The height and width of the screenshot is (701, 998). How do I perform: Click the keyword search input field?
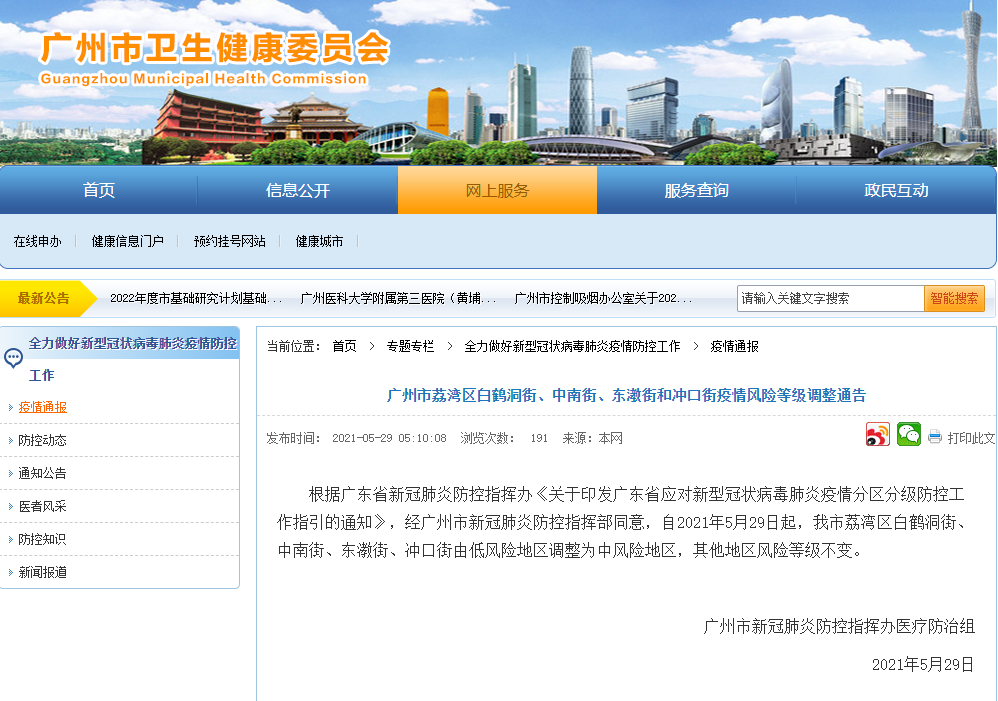pos(830,298)
